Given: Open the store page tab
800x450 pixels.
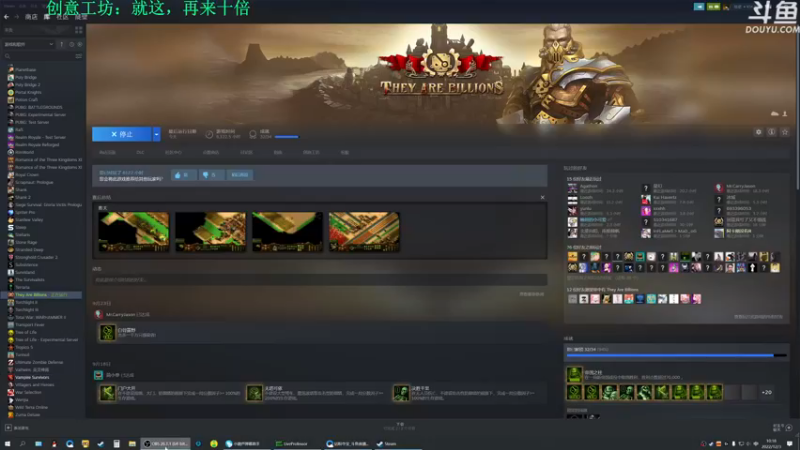Looking at the screenshot, I should pyautogui.click(x=107, y=153).
